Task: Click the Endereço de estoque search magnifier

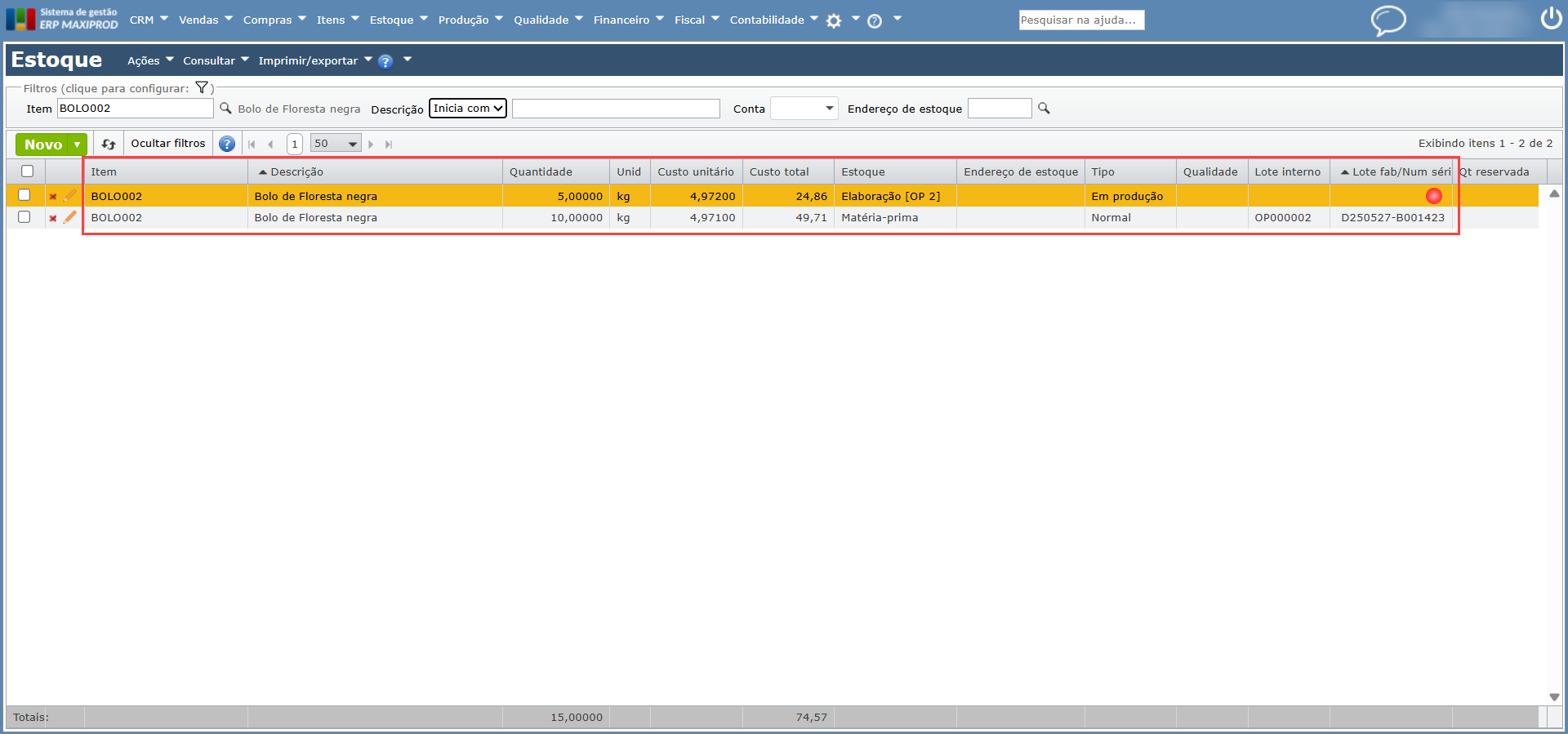Action: pos(1044,109)
